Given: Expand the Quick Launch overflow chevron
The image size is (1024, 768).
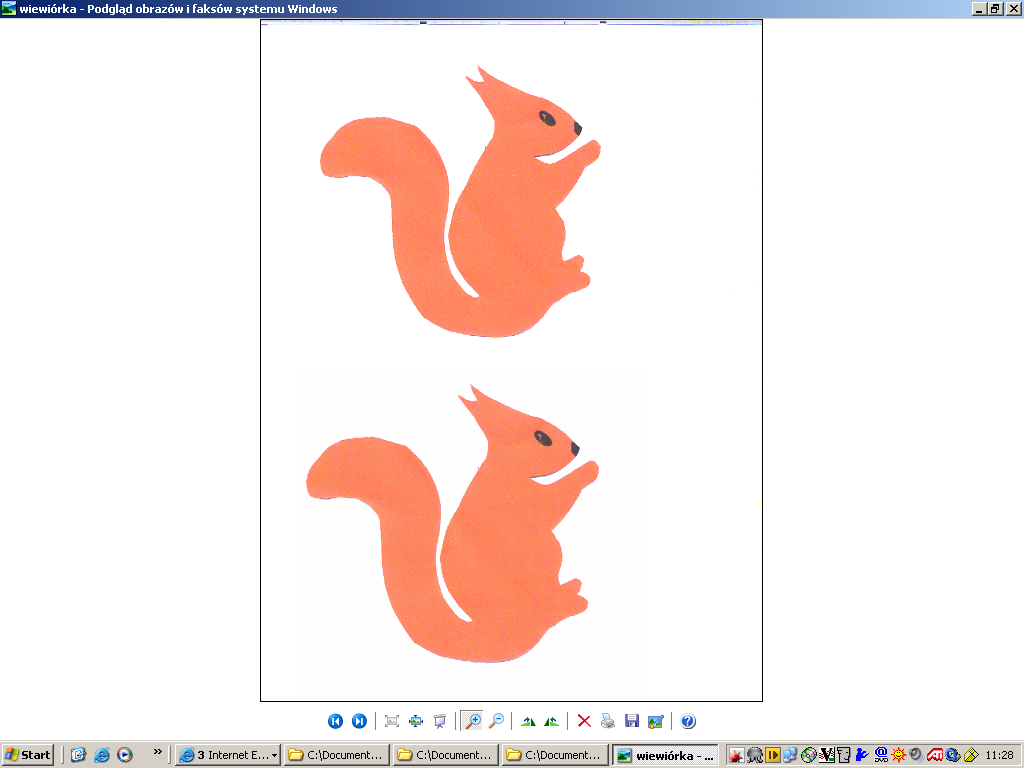Looking at the screenshot, I should click(157, 752).
